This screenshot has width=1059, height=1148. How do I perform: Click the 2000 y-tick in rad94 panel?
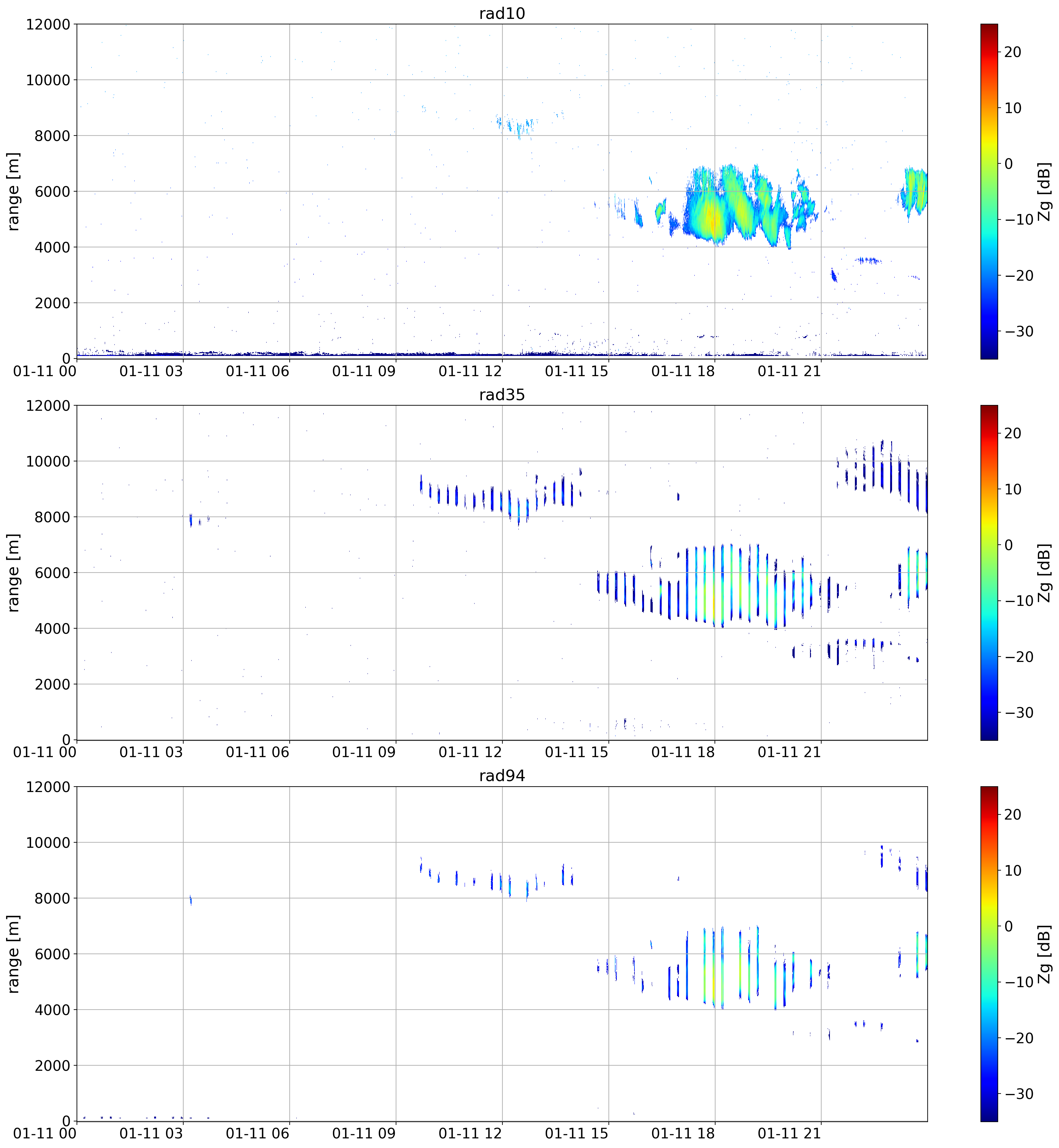52,1065
